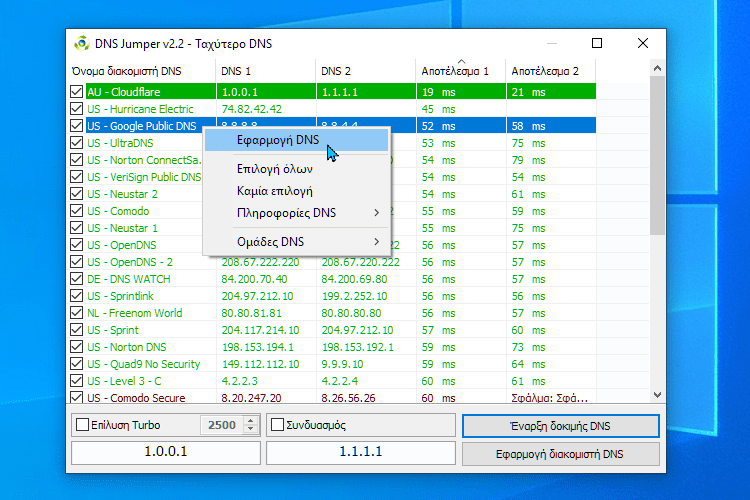Toggle the NL - Freenom World checkbox

[76, 312]
